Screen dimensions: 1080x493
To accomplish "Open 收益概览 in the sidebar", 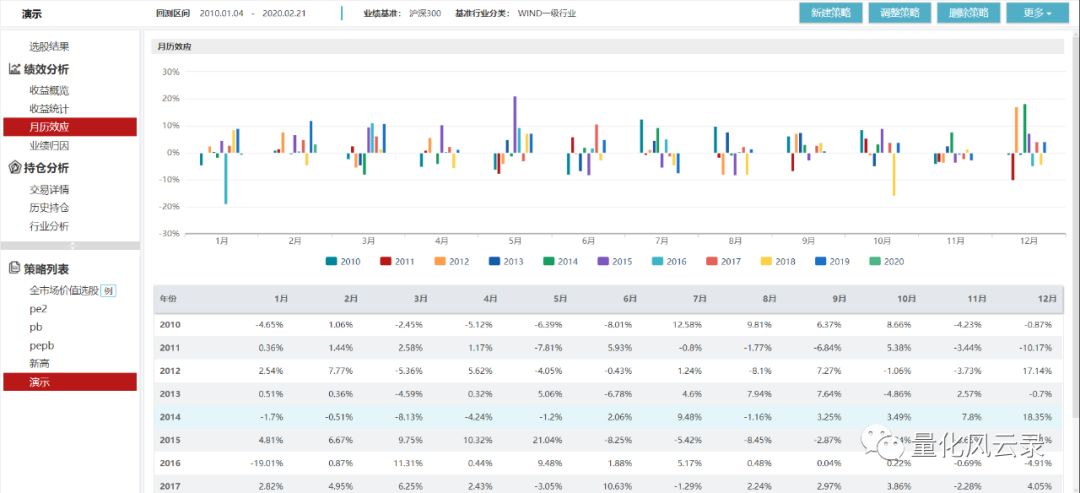I will pos(49,90).
